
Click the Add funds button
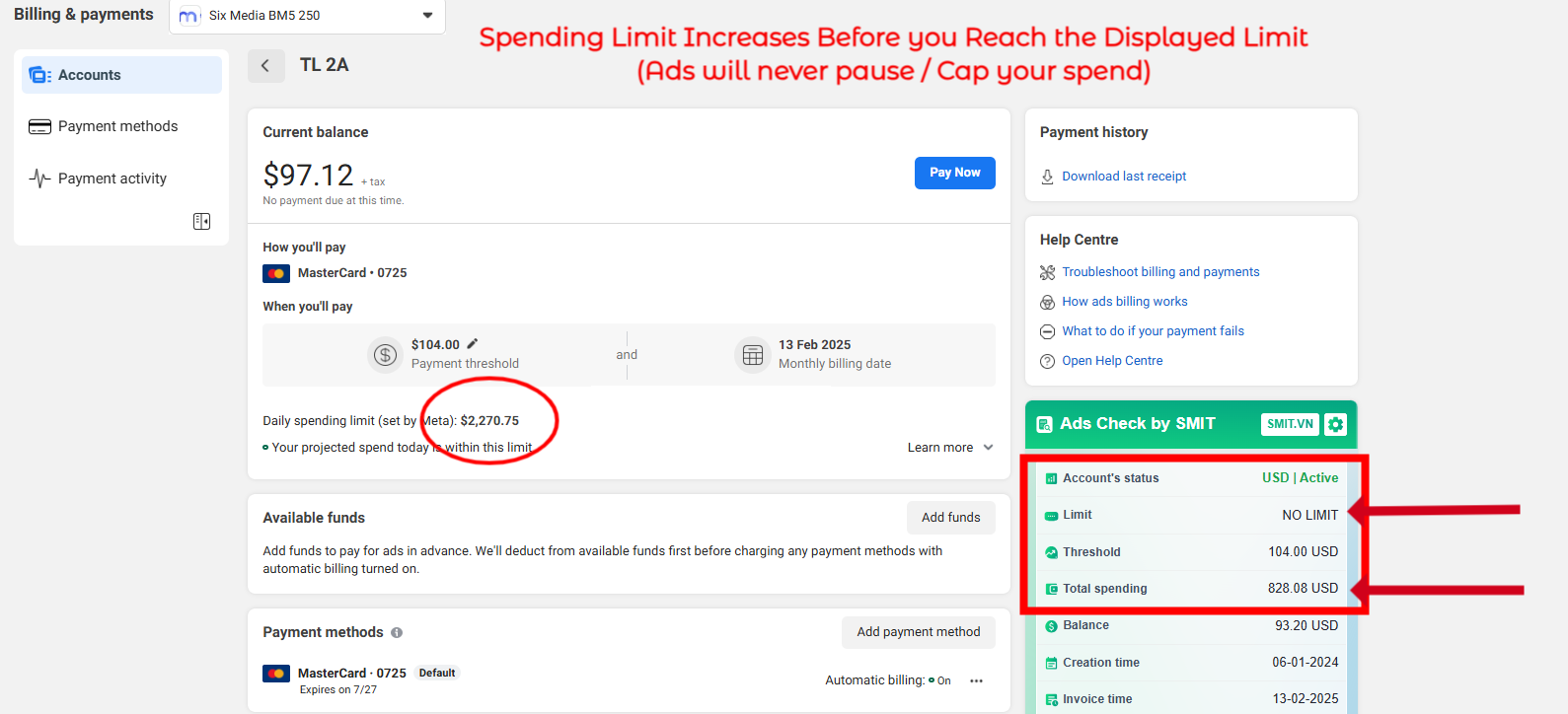951,518
